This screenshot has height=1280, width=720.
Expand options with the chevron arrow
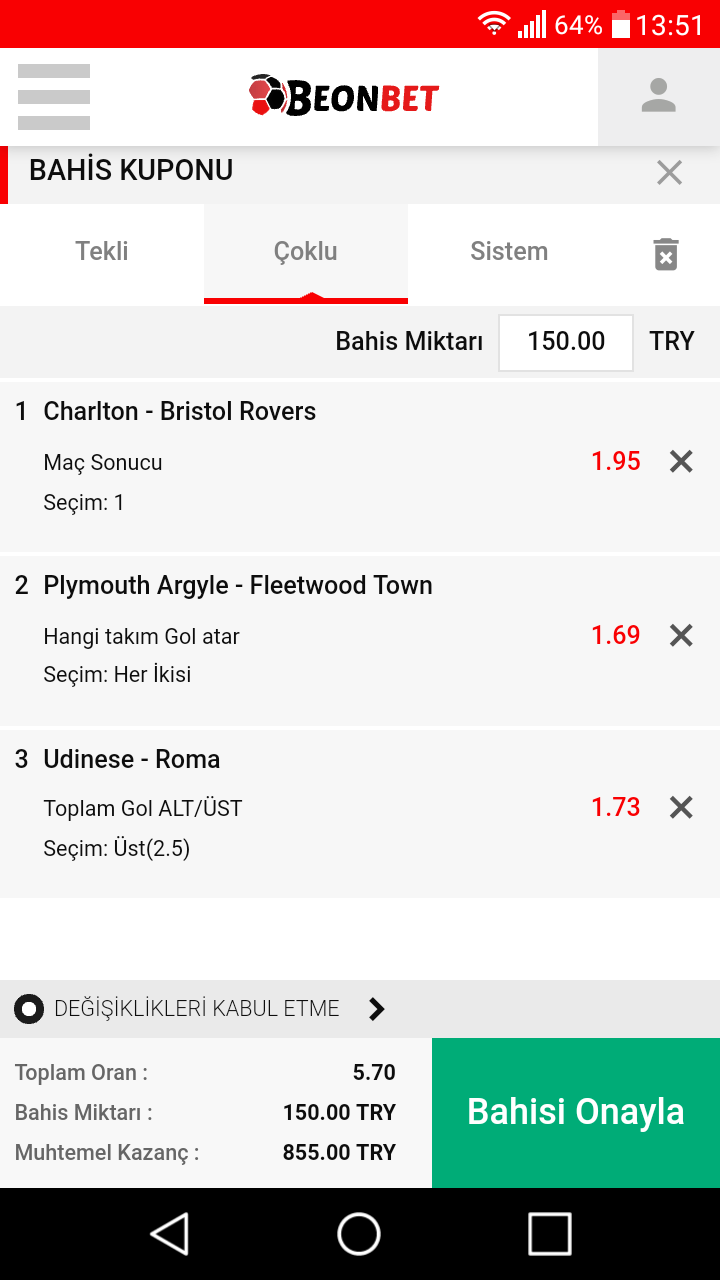(x=376, y=1009)
